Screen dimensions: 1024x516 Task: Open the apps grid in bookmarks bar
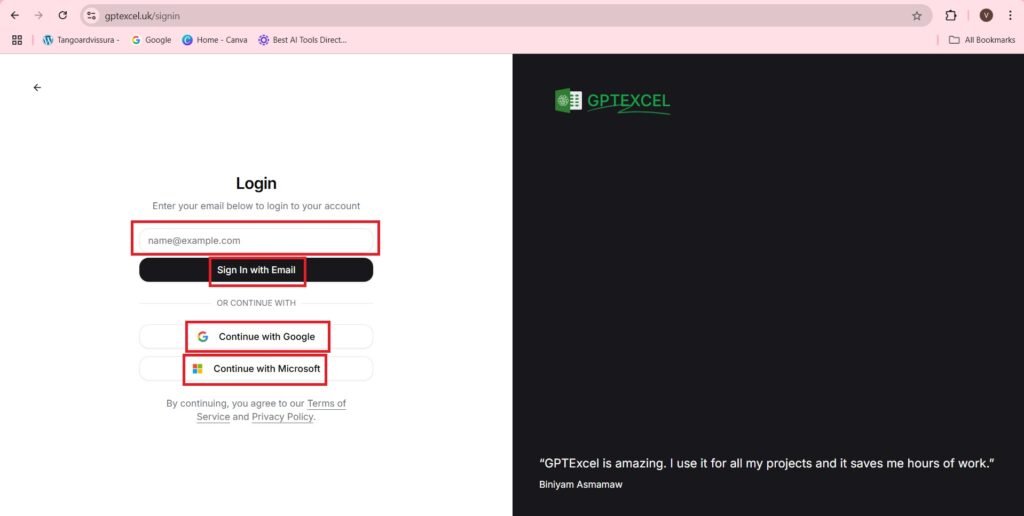pos(17,40)
